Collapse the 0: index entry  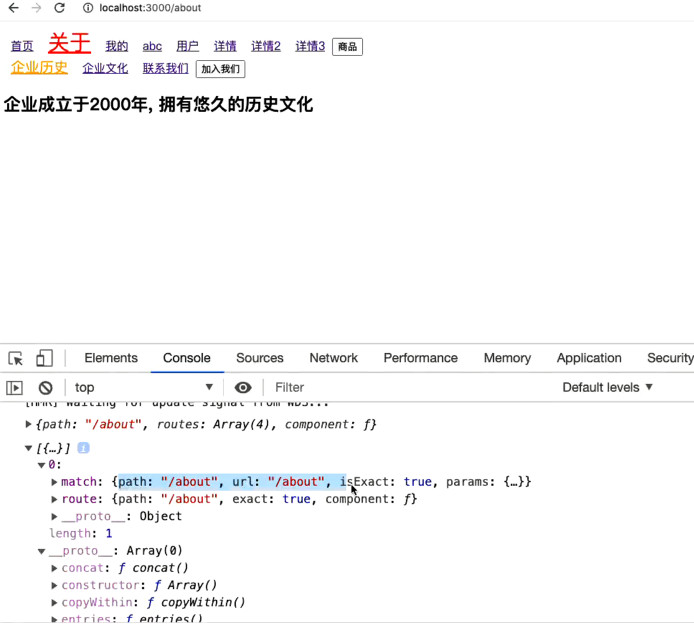[42, 465]
